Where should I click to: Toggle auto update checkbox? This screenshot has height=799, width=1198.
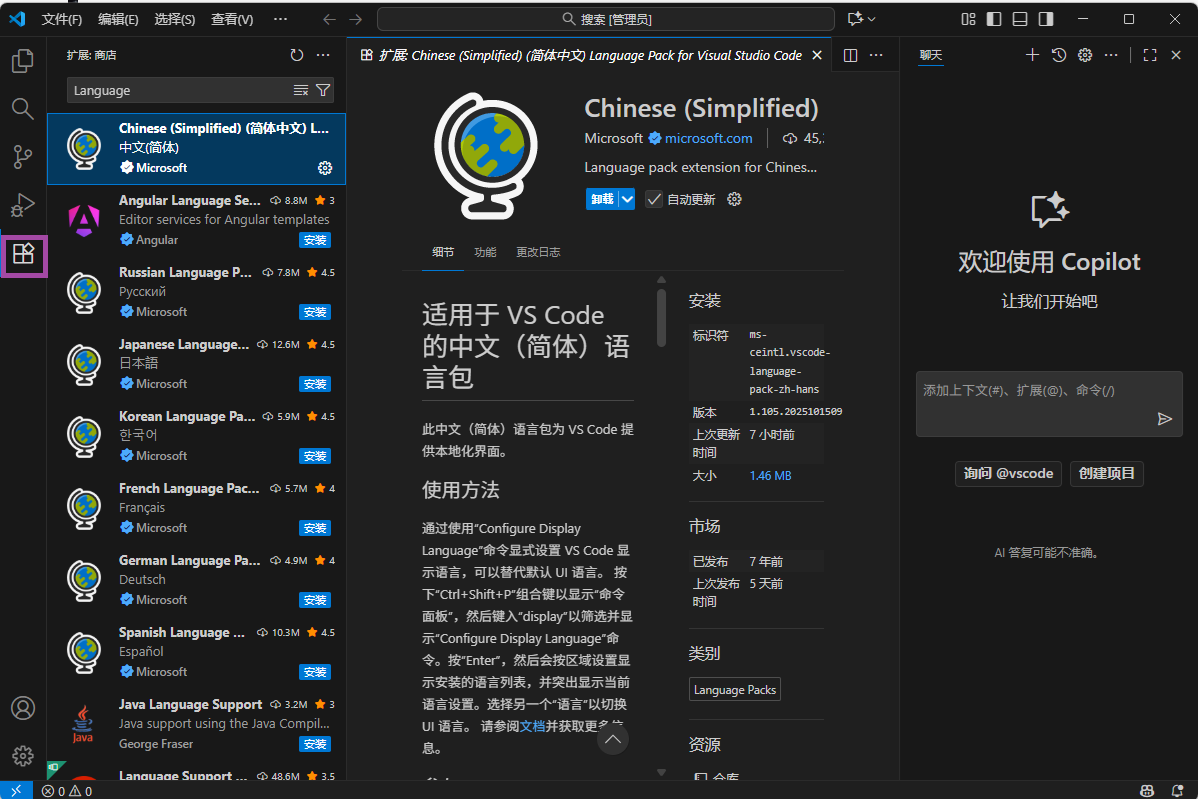654,199
